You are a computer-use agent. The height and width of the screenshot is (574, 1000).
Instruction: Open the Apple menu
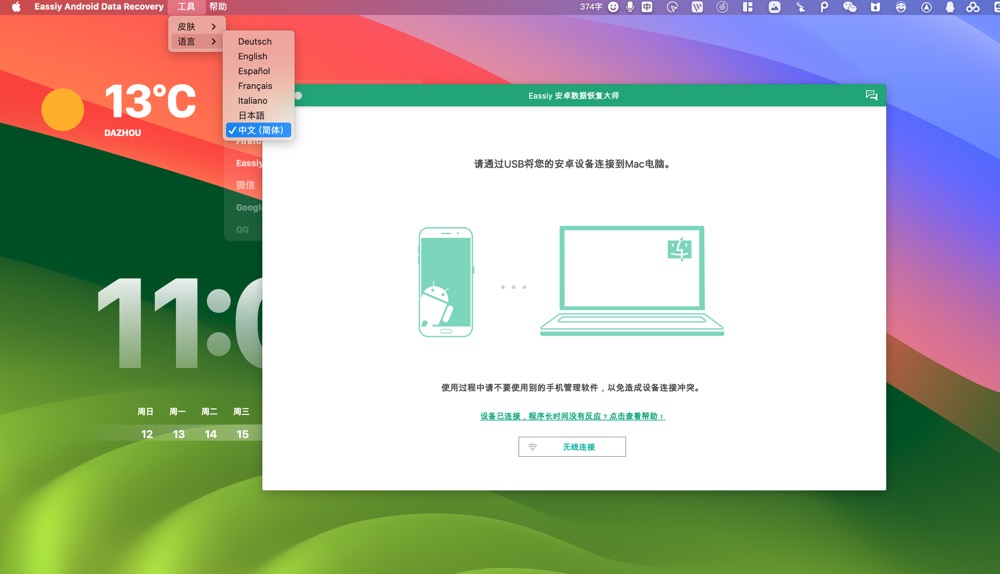[x=16, y=7]
